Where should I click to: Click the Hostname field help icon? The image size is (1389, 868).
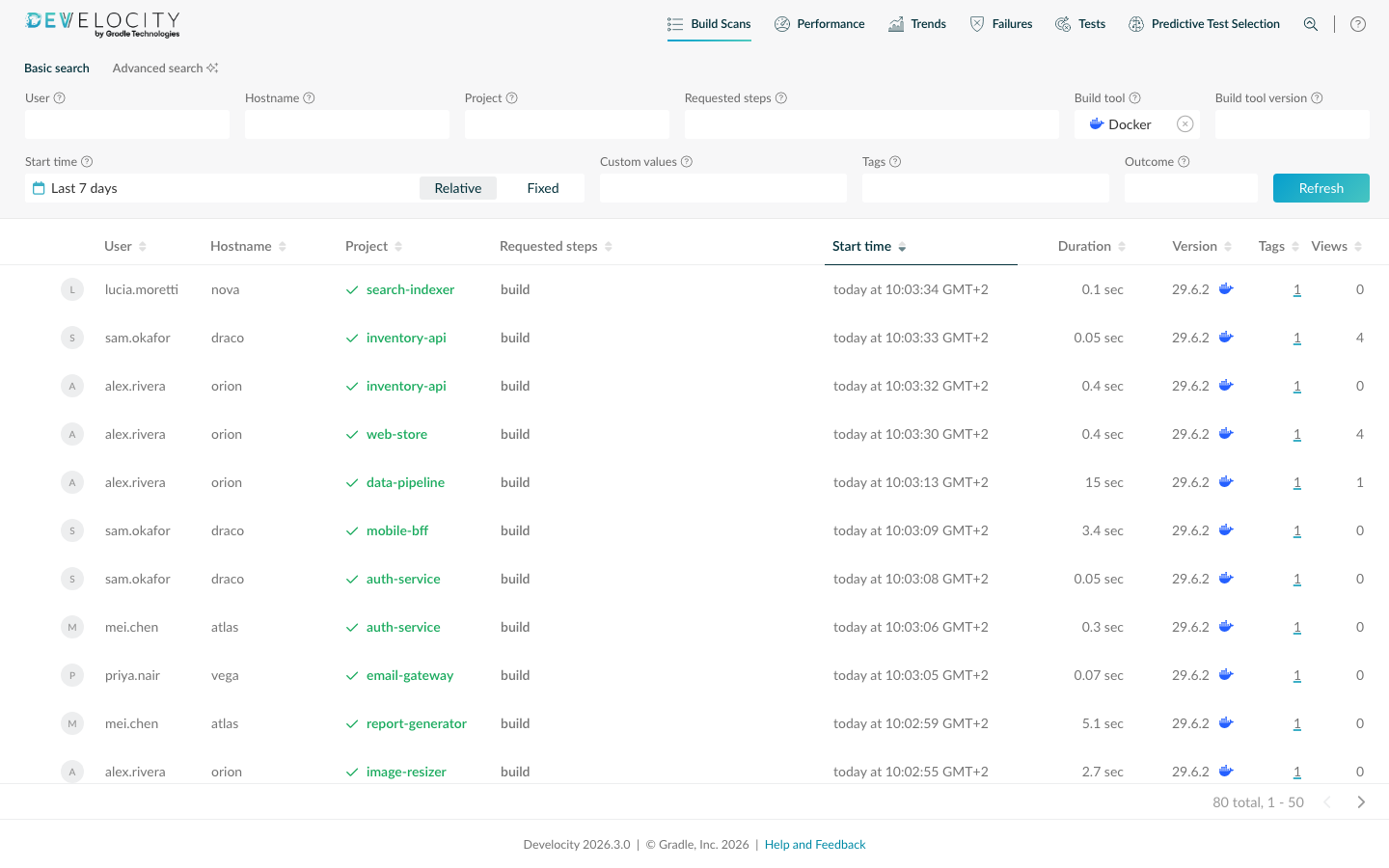[x=310, y=98]
